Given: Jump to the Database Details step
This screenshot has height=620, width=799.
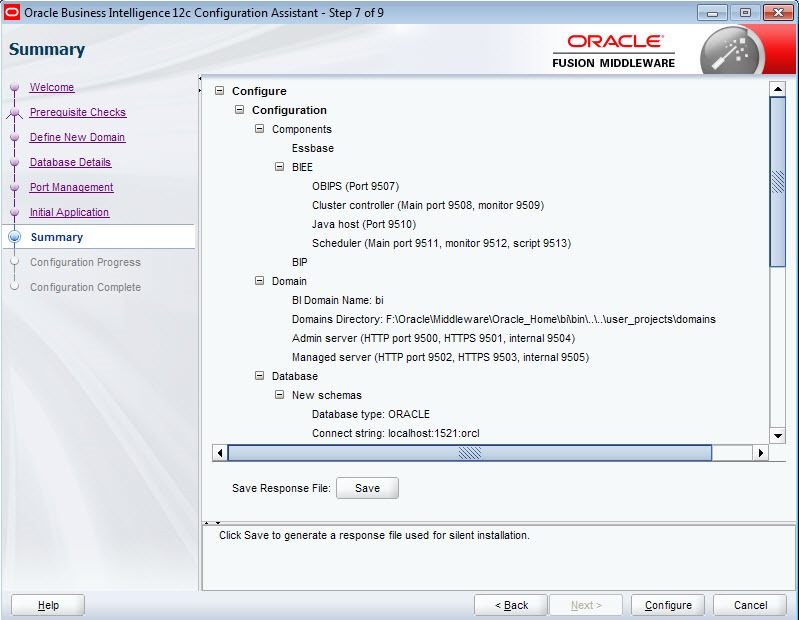Looking at the screenshot, I should (x=70, y=162).
